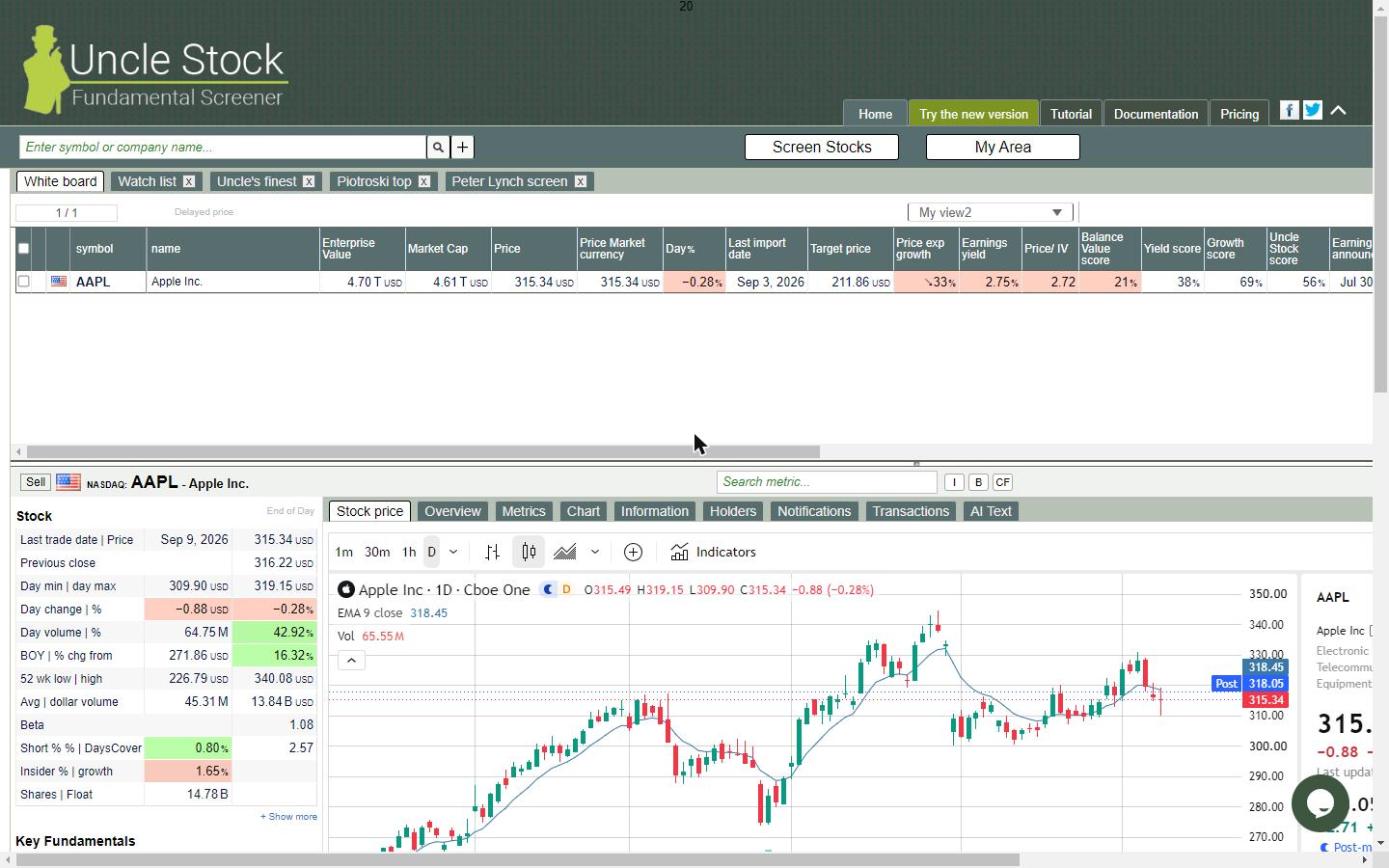Open the Tutorial link
The width and height of the screenshot is (1389, 868).
(x=1071, y=114)
